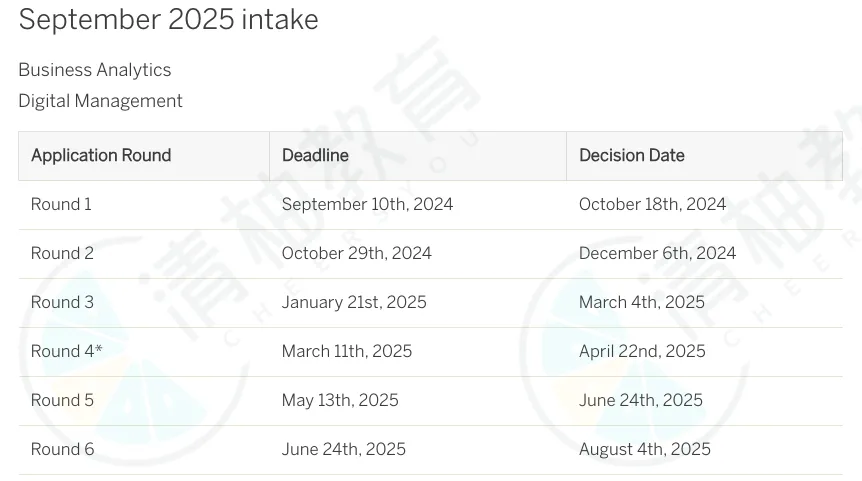This screenshot has width=862, height=481.
Task: Click the Decision Date column header
Action: pyautogui.click(x=632, y=156)
